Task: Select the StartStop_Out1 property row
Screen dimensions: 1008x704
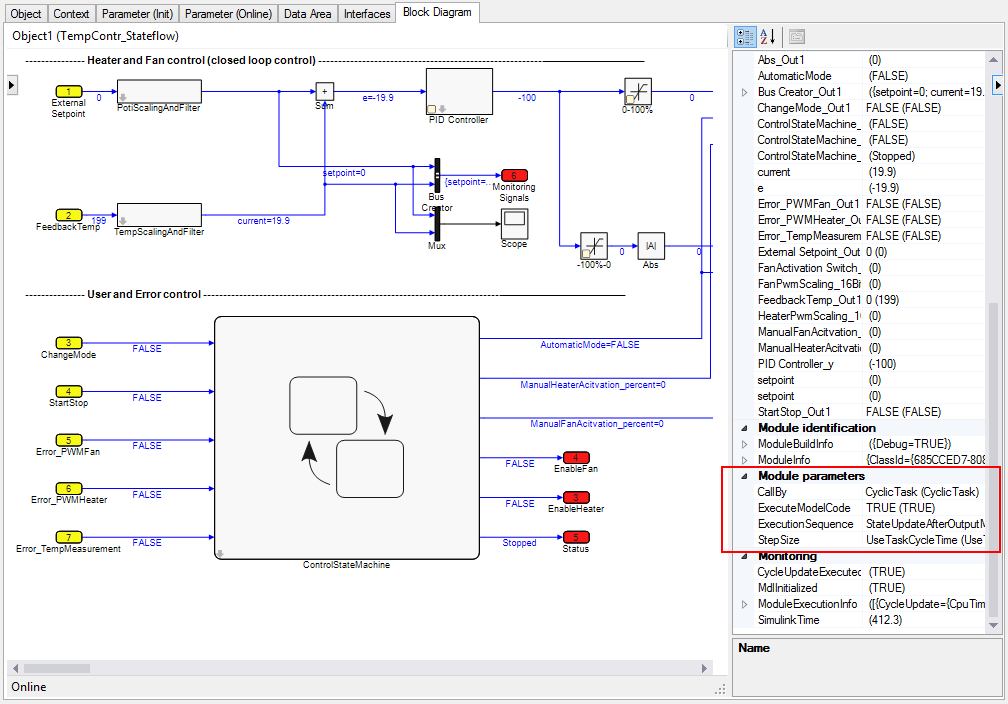Action: [x=869, y=412]
